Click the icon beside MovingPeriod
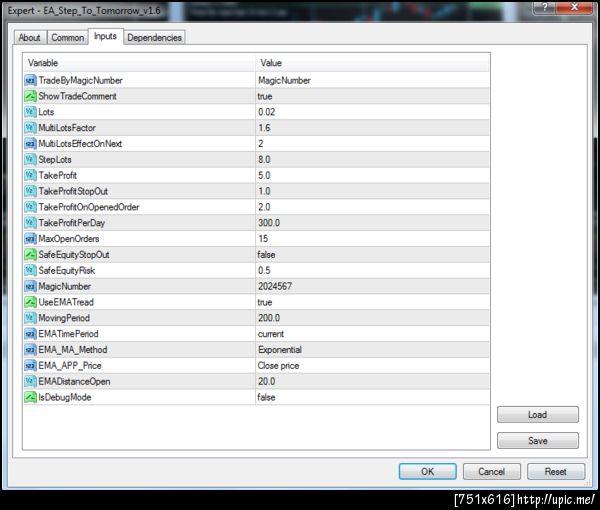Image resolution: width=600 pixels, height=510 pixels. pyautogui.click(x=30, y=318)
